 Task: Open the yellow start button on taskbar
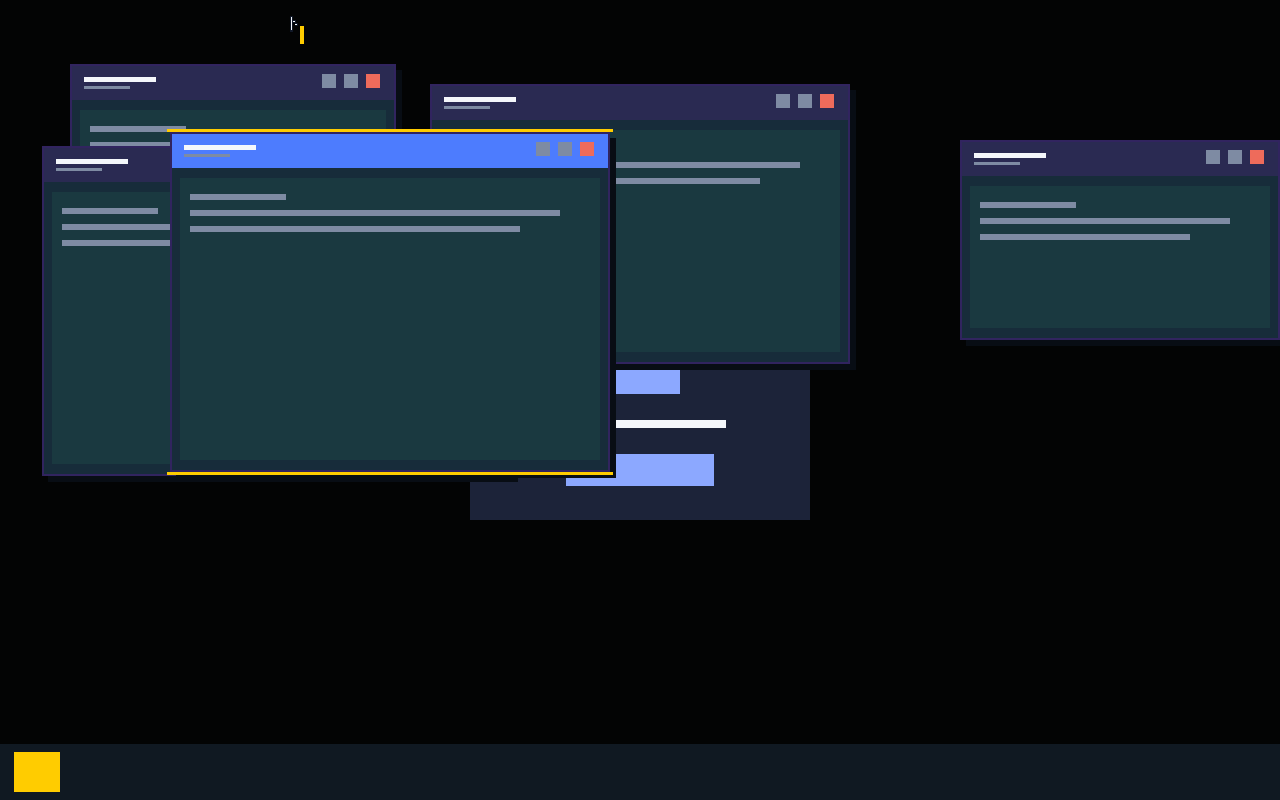(x=37, y=772)
